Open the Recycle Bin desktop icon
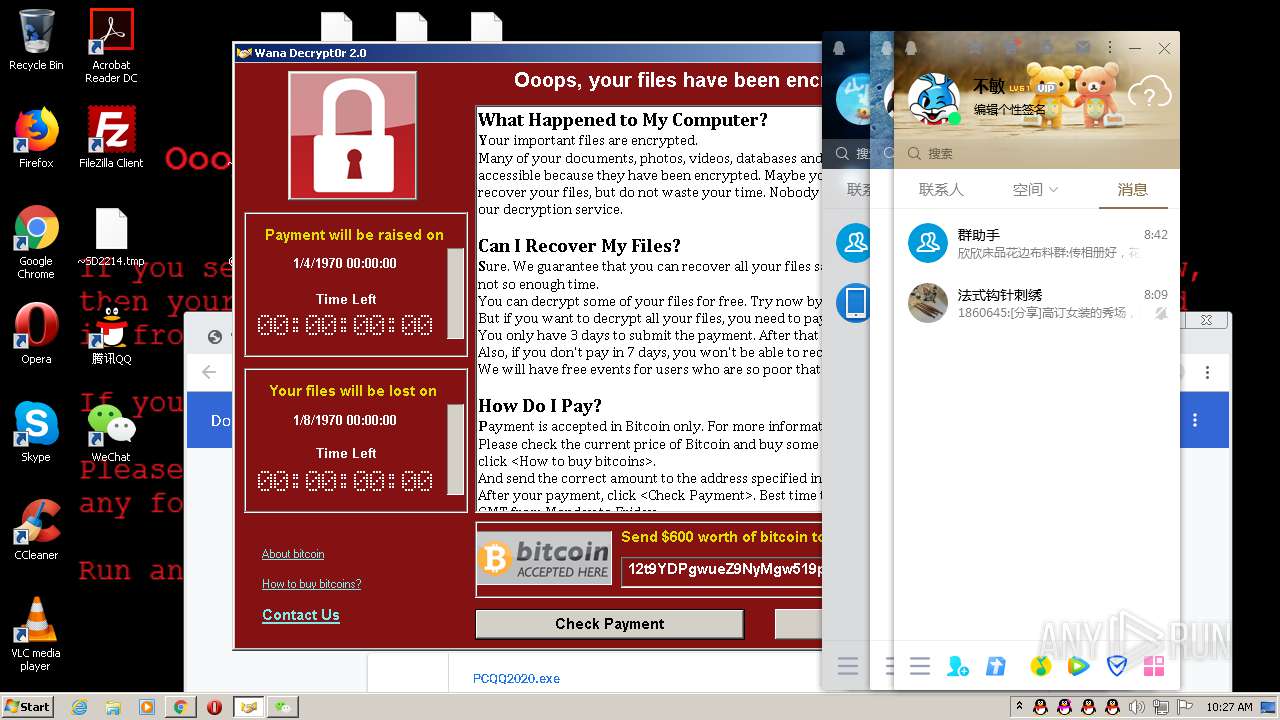This screenshot has width=1280, height=720. 36,40
